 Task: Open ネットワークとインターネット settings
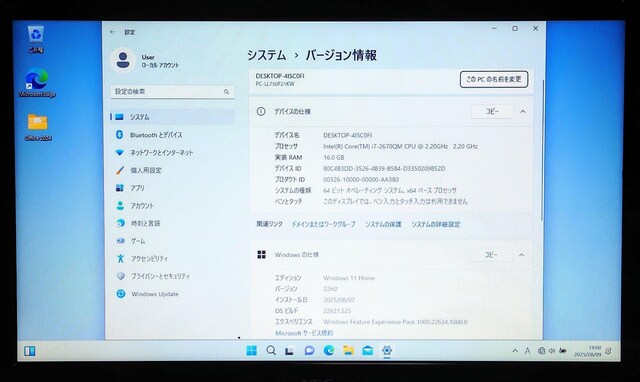(x=172, y=152)
